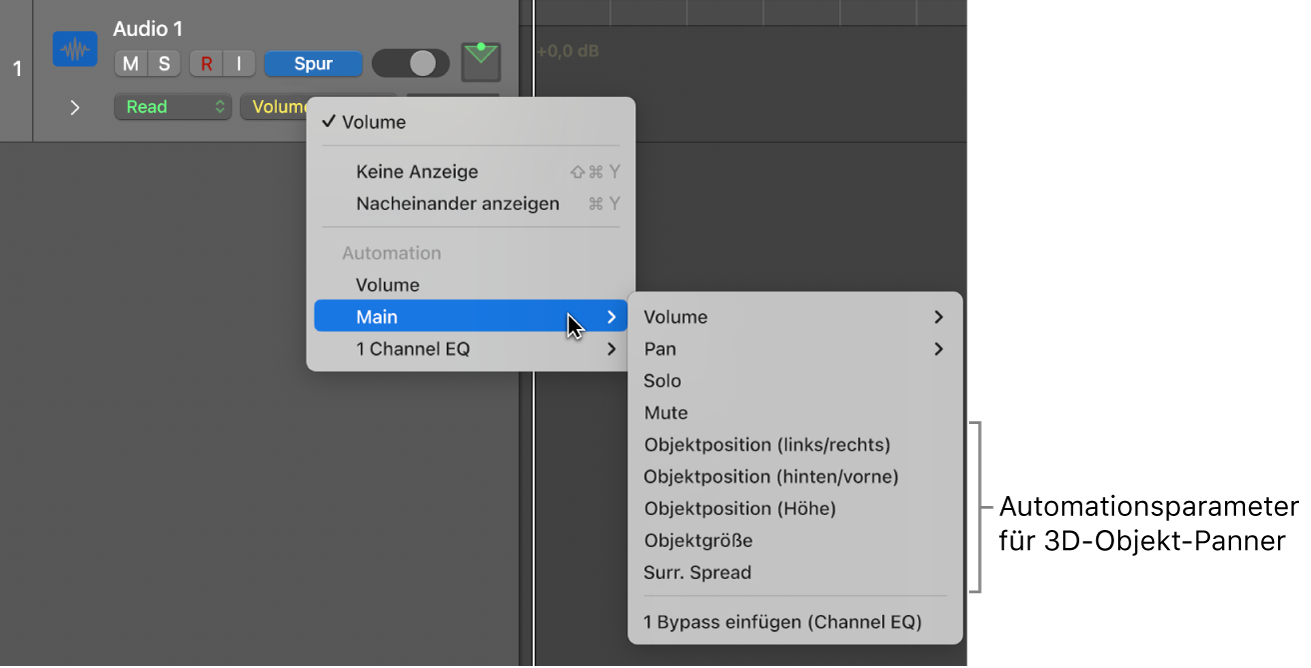Click "1 Bypass einfügen (Channel EQ)"
The height and width of the screenshot is (668, 1311).
point(782,621)
